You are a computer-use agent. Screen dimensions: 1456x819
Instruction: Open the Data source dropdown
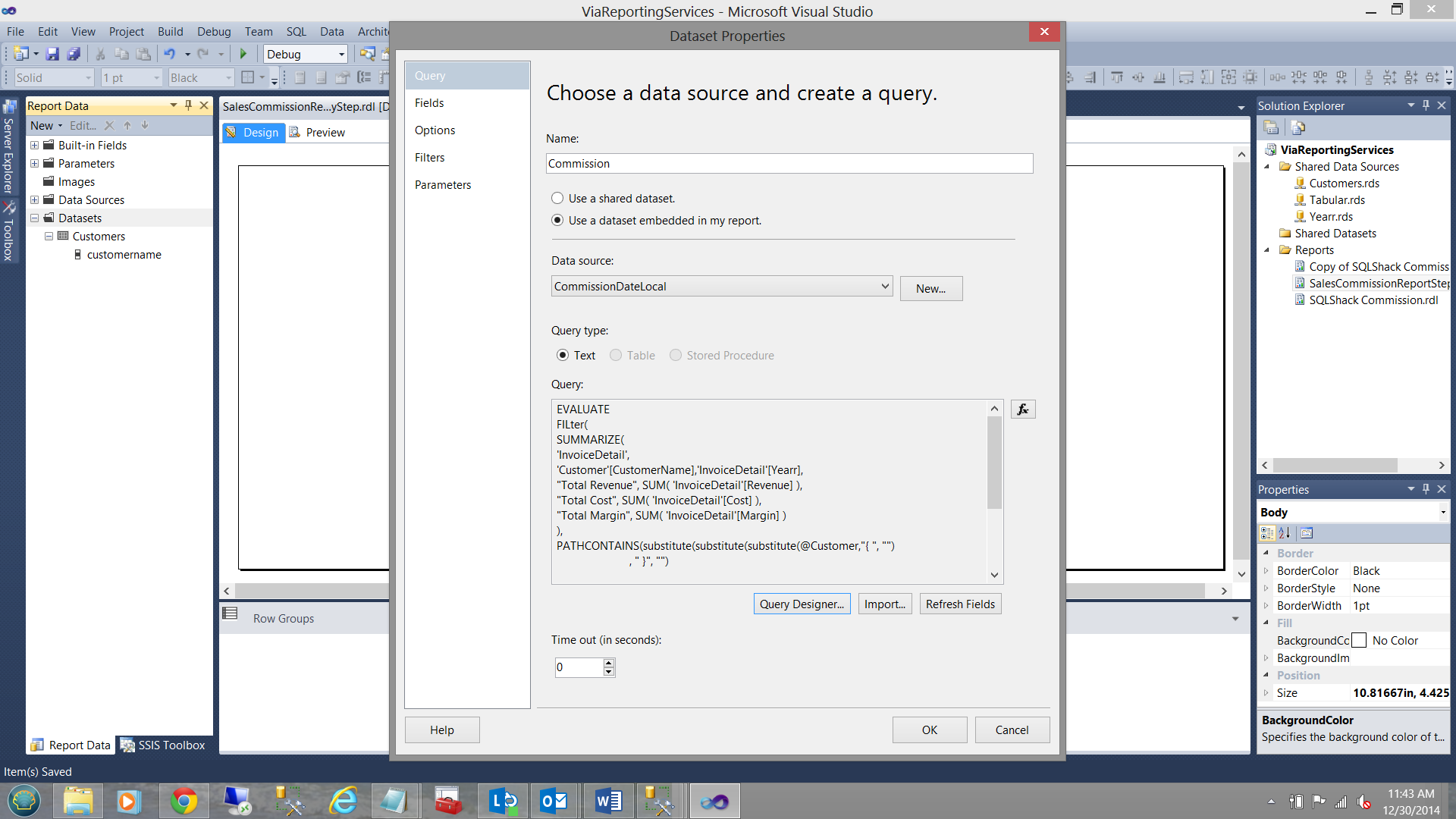point(884,286)
